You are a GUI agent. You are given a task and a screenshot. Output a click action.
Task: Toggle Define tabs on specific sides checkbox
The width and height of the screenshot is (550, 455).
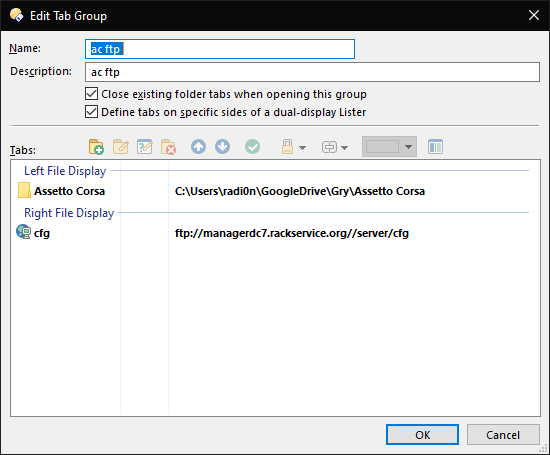point(92,112)
